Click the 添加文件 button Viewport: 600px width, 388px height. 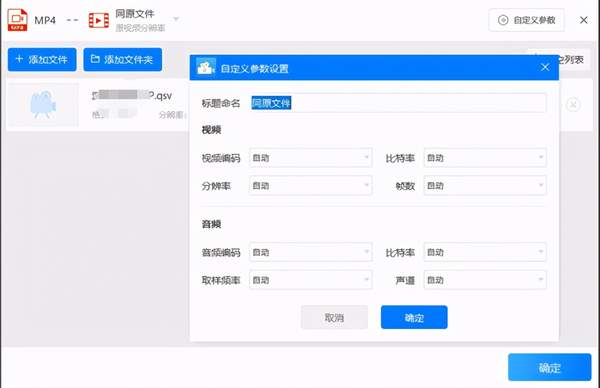pyautogui.click(x=42, y=59)
